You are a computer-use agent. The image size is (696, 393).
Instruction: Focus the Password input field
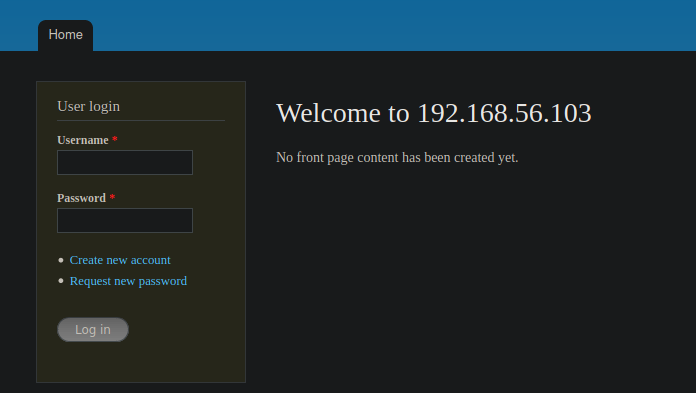click(x=125, y=221)
